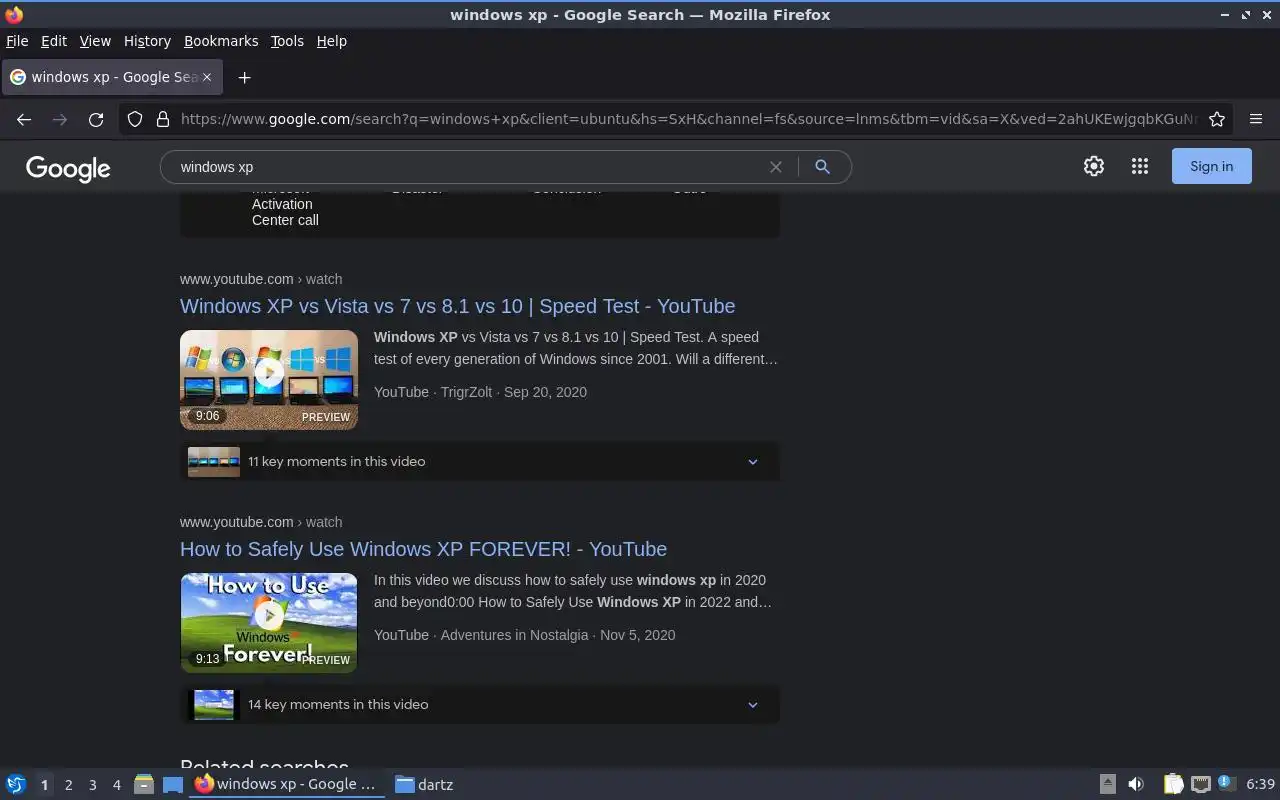Open the volume control tray icon
1280x800 pixels.
[x=1136, y=784]
